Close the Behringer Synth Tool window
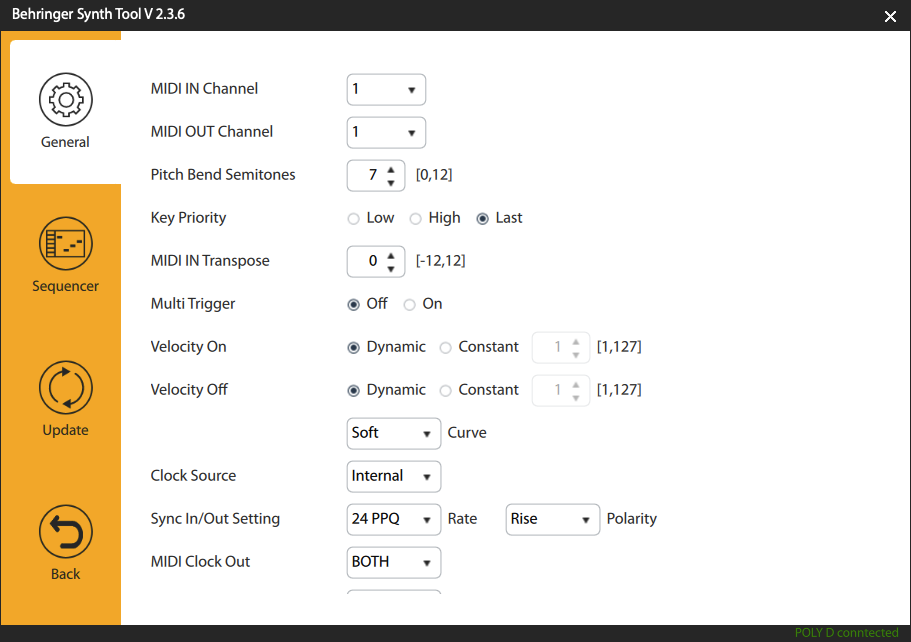911x642 pixels. (x=890, y=16)
